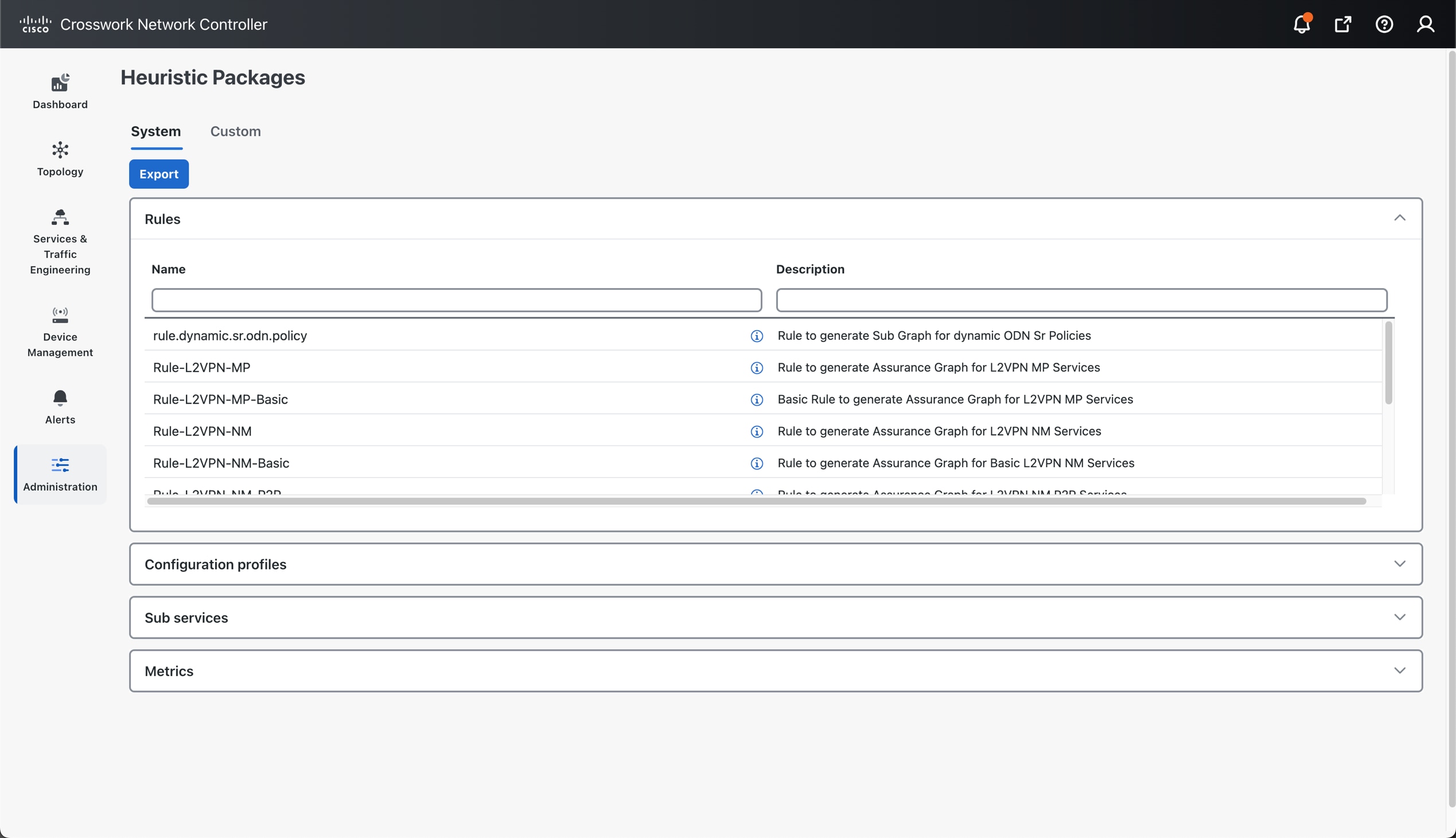1456x838 pixels.
Task: Collapse the Rules panel
Action: (x=1400, y=218)
